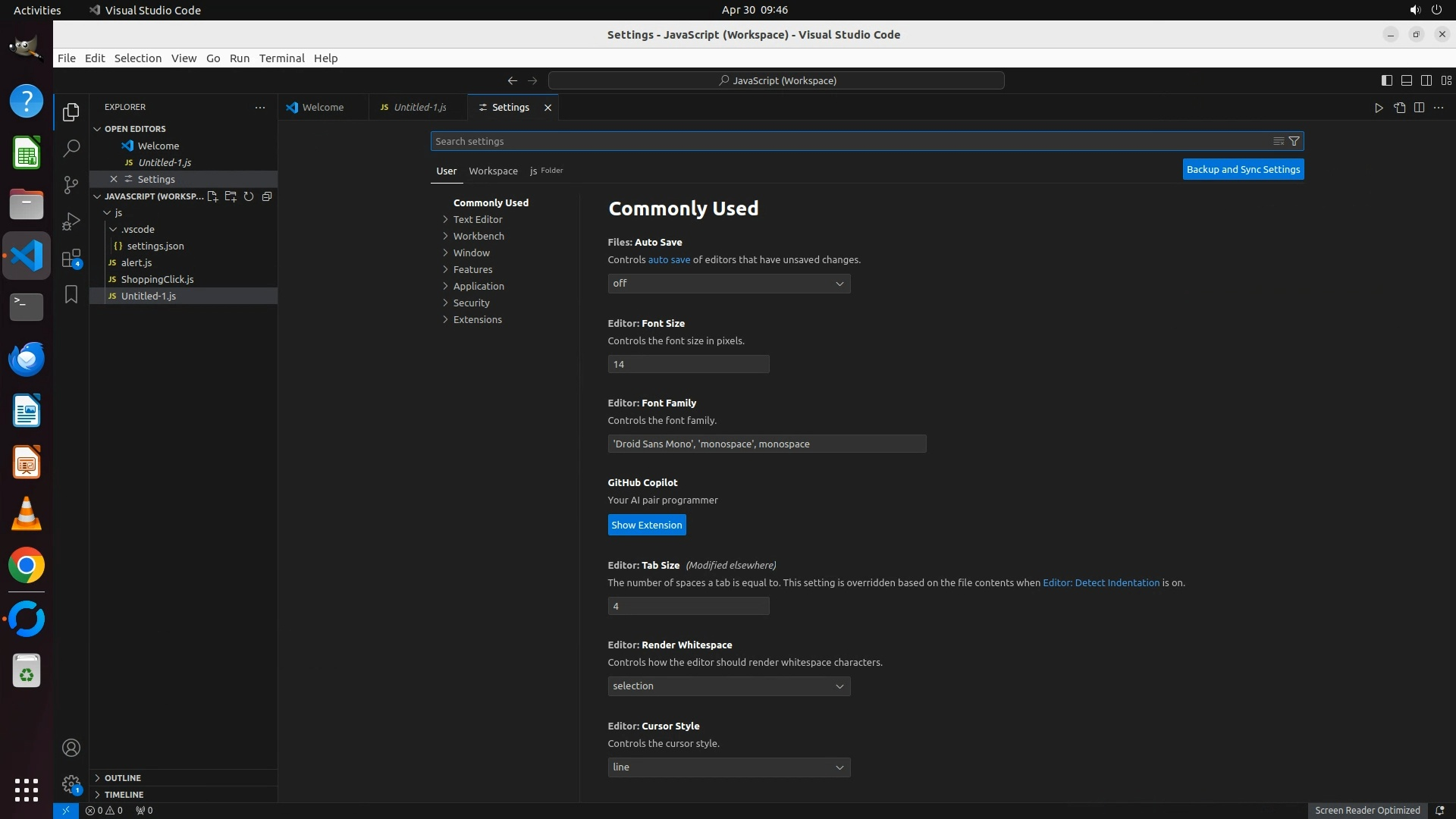Click the settings filter funnel icon
Viewport: 1456px width, 819px height.
1294,141
